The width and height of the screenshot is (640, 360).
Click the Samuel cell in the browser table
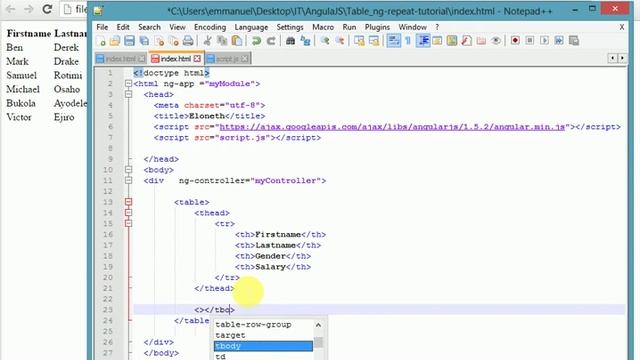pos(22,76)
